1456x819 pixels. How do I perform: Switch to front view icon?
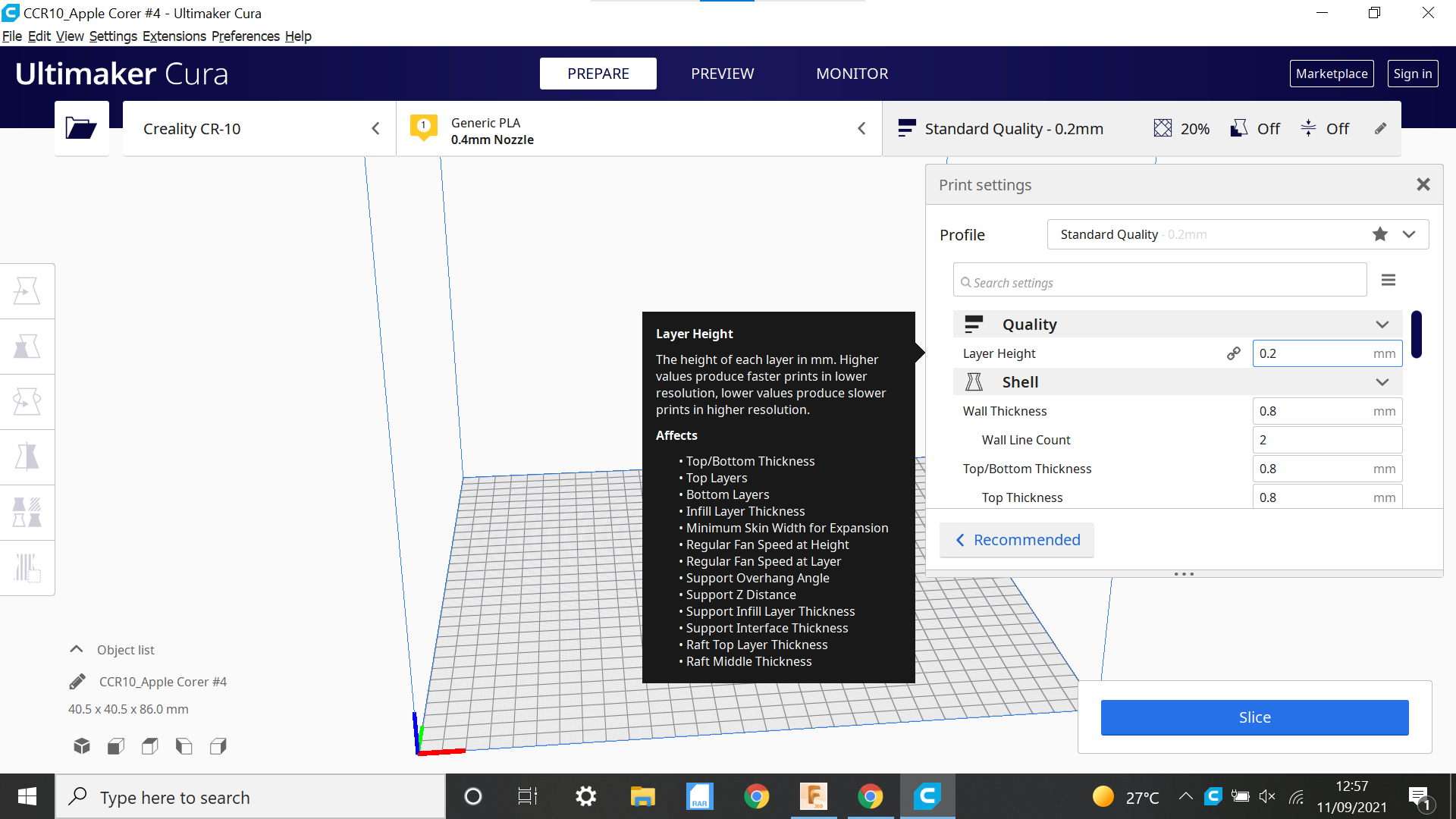(x=116, y=746)
